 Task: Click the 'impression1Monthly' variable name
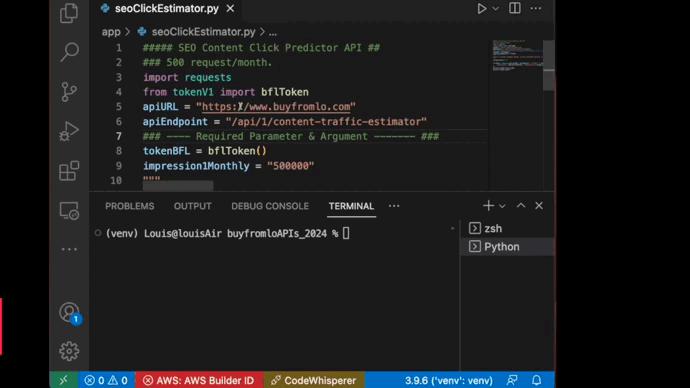click(196, 166)
